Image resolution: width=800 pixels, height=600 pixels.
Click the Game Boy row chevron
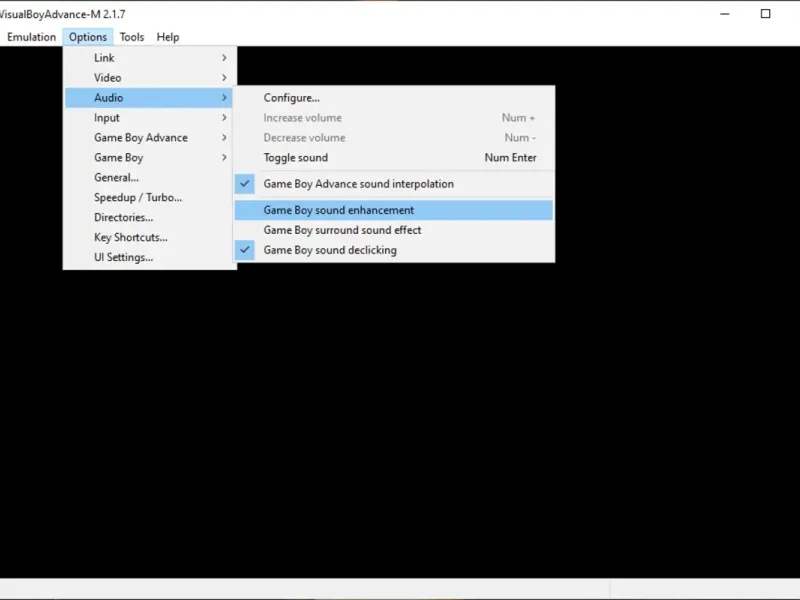point(224,157)
